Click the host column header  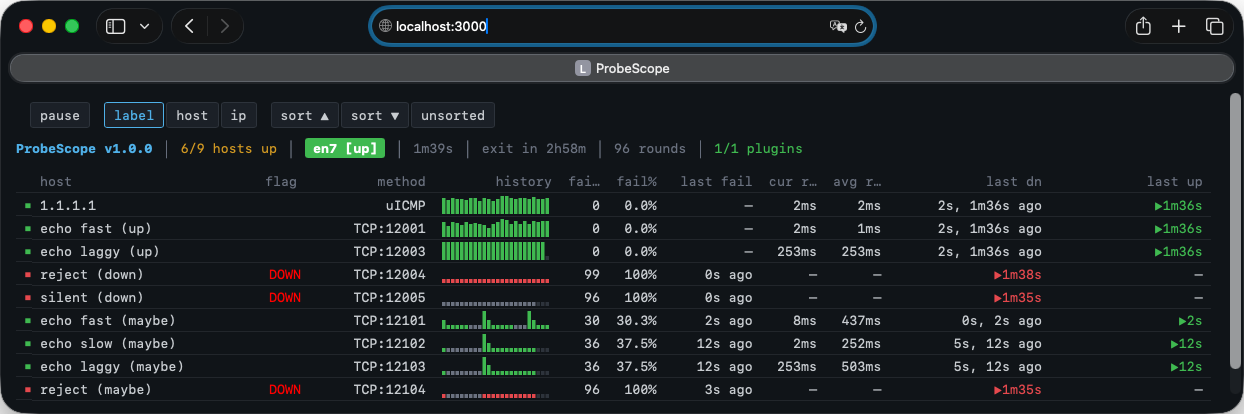(56, 182)
